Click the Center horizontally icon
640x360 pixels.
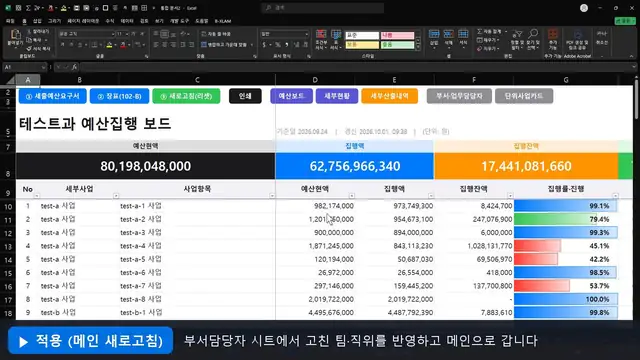(164, 44)
